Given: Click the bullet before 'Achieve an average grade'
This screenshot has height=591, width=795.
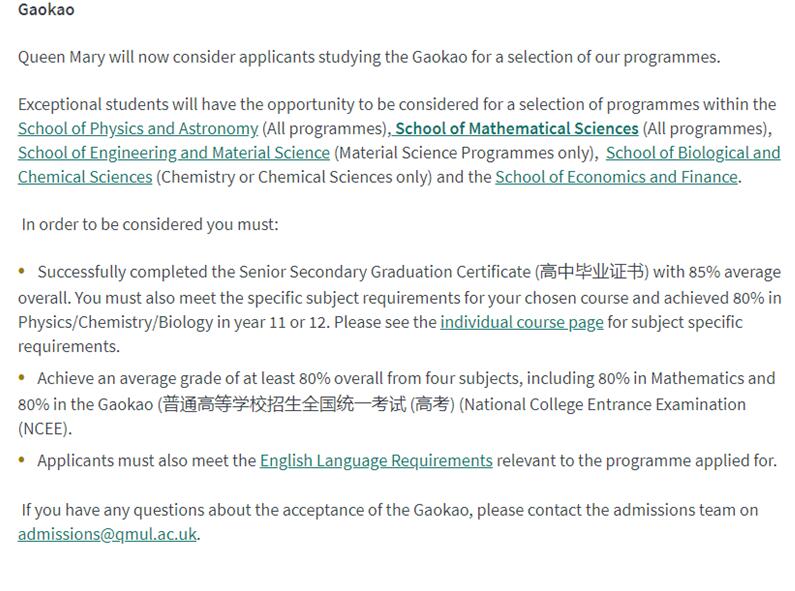Looking at the screenshot, I should [x=24, y=379].
